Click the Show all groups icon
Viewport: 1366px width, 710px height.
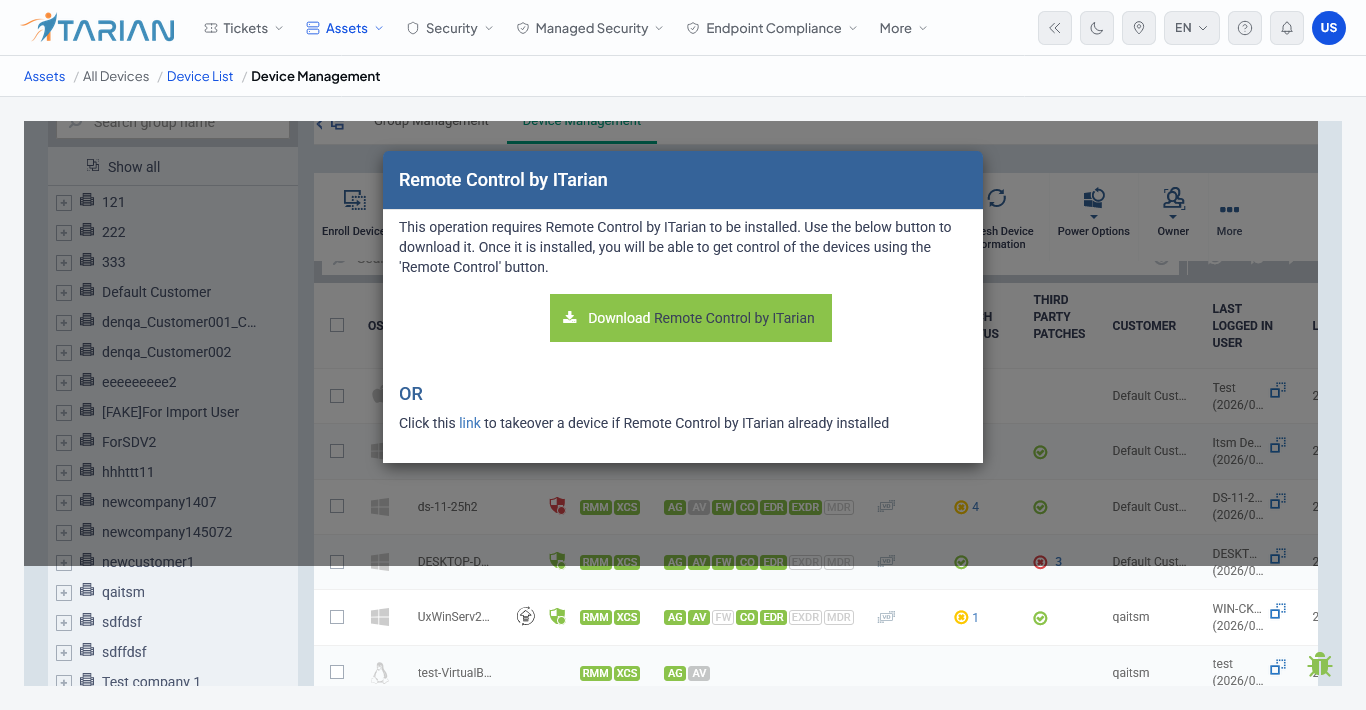93,166
